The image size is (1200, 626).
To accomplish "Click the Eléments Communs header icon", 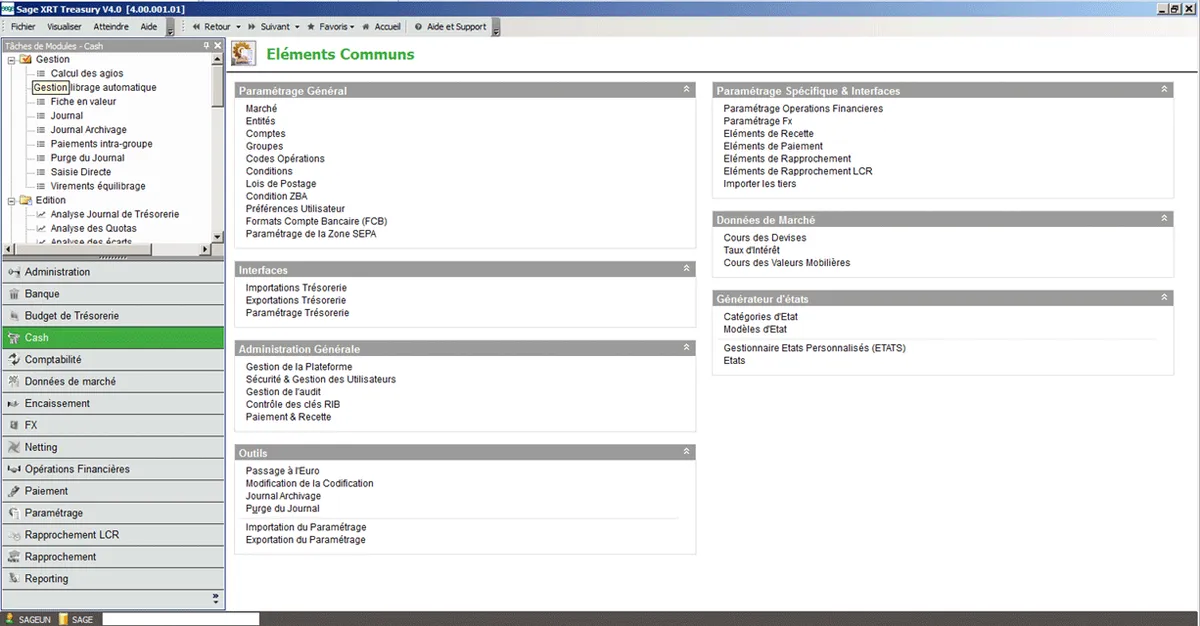I will 242,53.
